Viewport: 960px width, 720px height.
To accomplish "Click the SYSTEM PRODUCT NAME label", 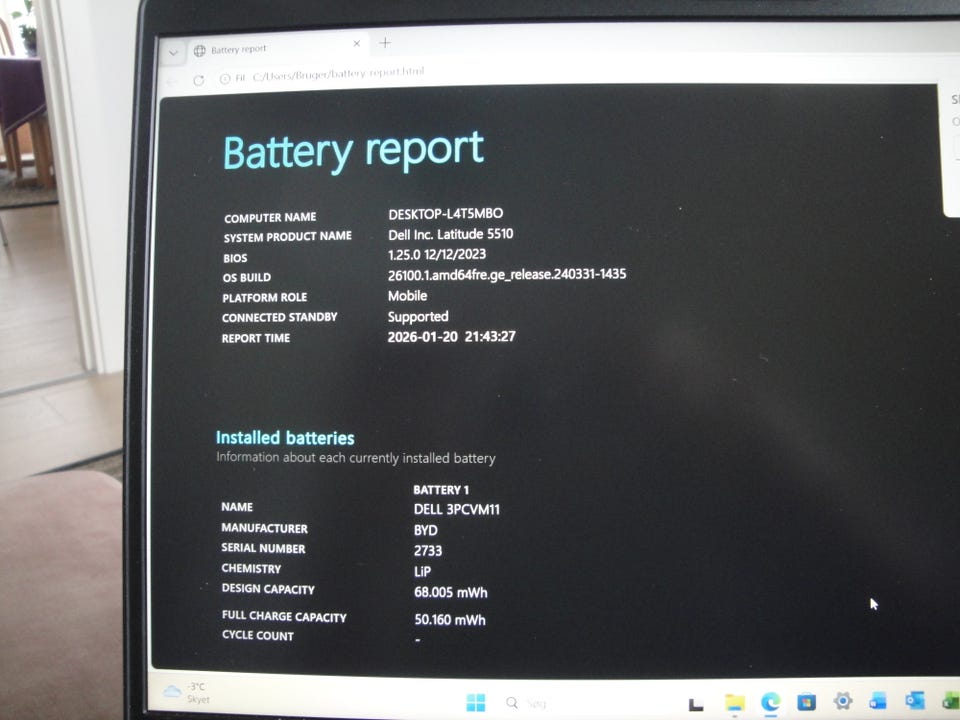I will (288, 236).
